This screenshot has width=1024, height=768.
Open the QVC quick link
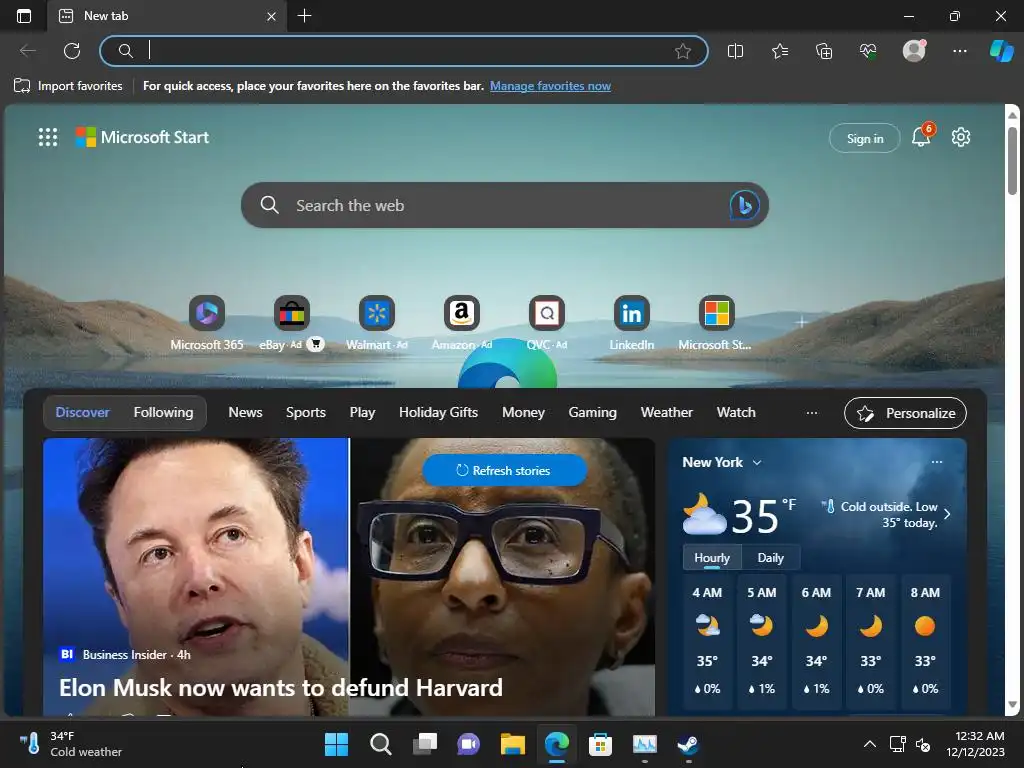click(547, 323)
